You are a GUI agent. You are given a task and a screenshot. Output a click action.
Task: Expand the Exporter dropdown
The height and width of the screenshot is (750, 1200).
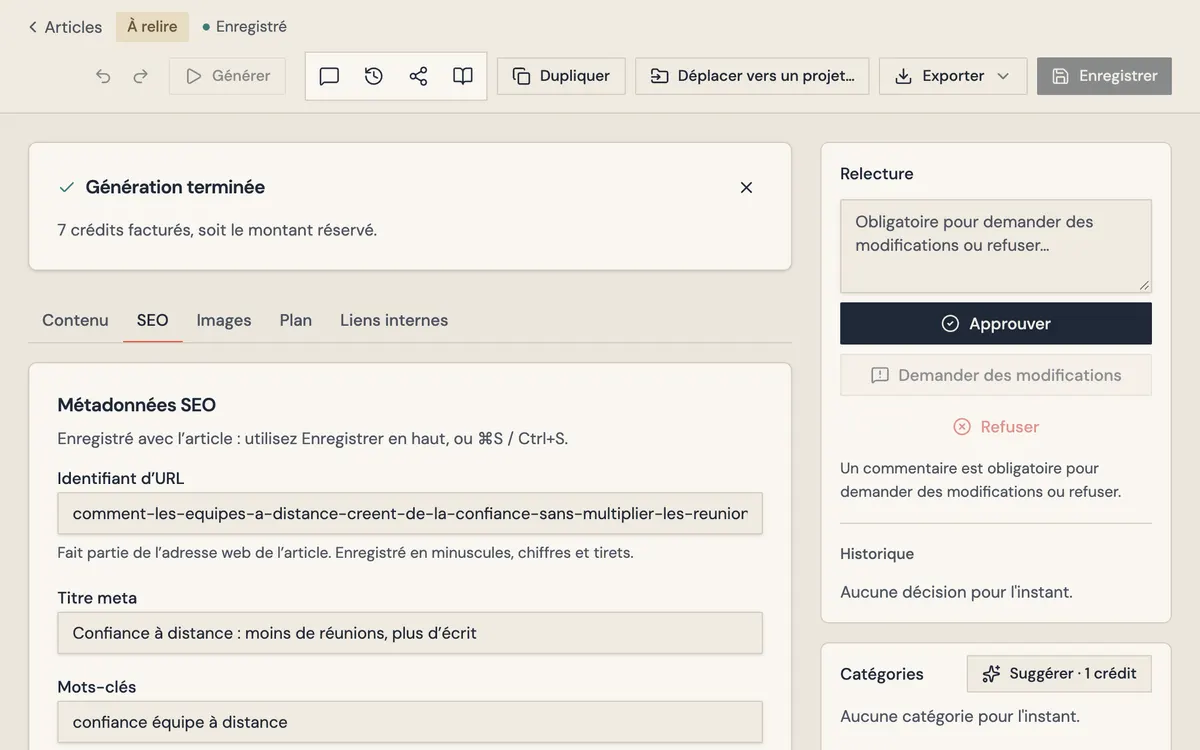(953, 76)
